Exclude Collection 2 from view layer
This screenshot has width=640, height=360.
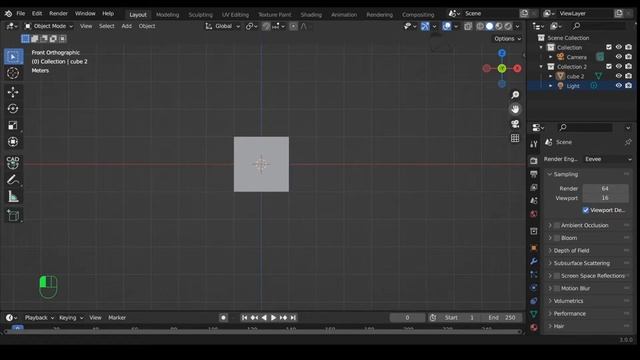click(x=609, y=67)
